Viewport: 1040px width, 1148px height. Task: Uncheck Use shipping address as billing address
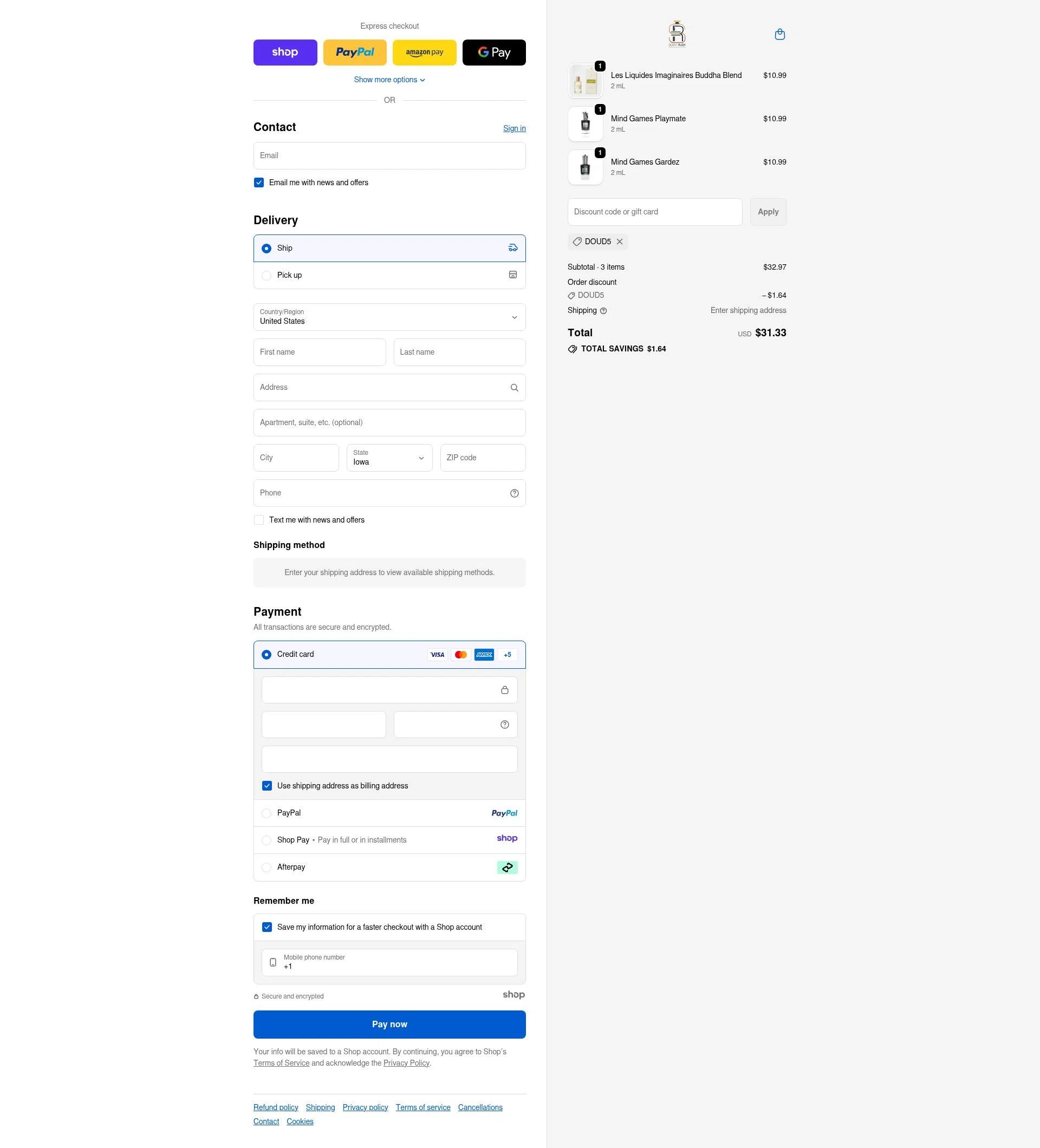(266, 785)
